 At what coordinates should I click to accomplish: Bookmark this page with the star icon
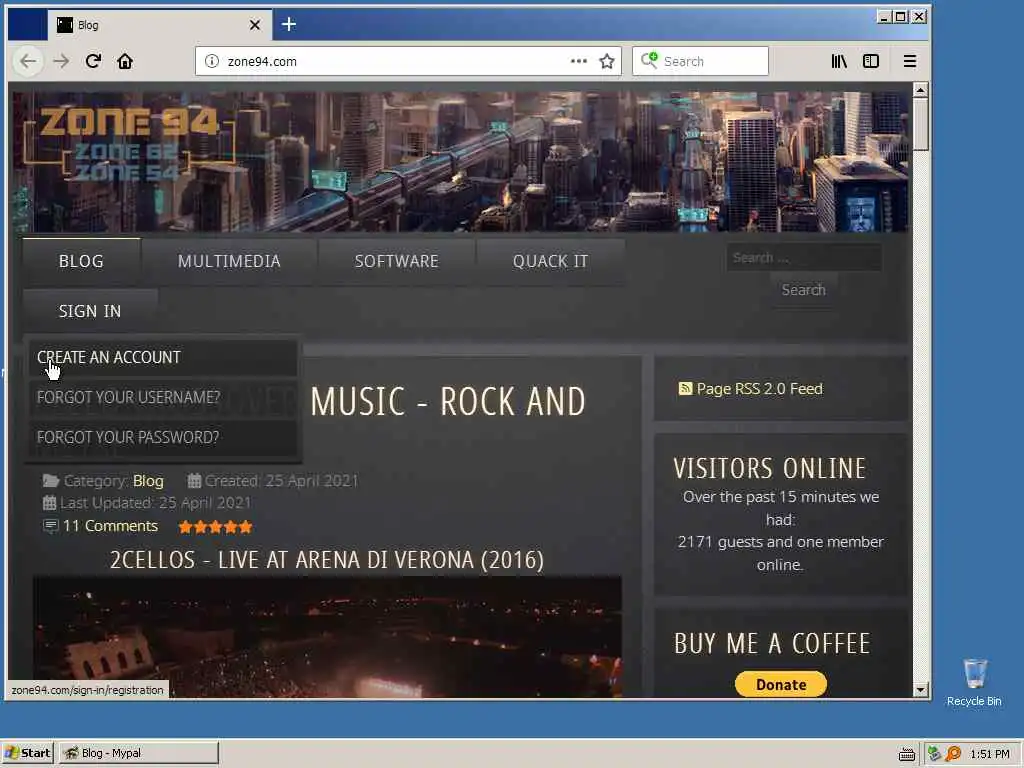tap(607, 61)
